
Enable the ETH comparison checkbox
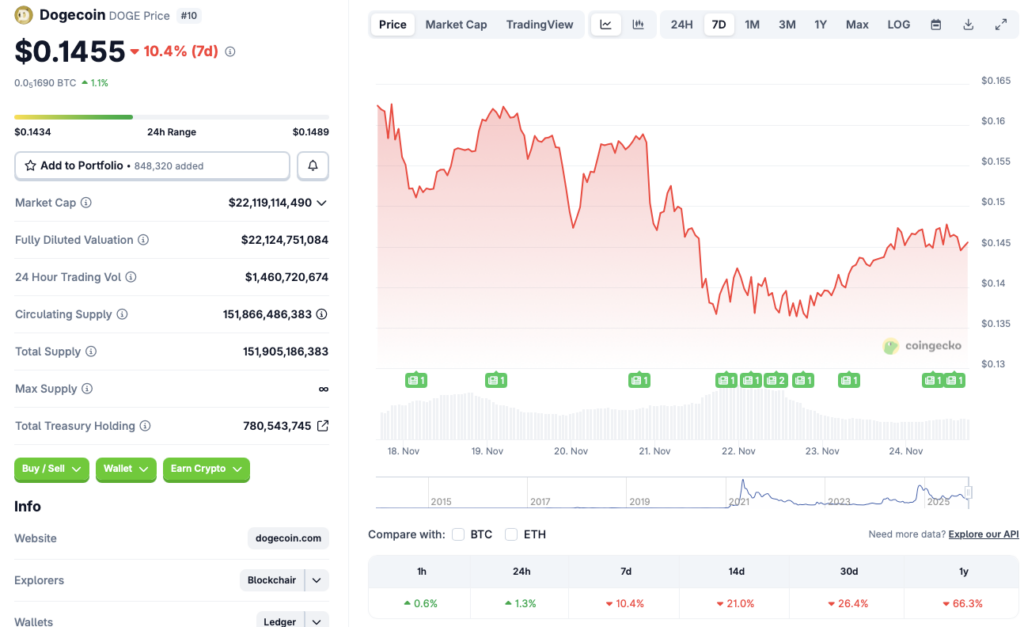510,534
